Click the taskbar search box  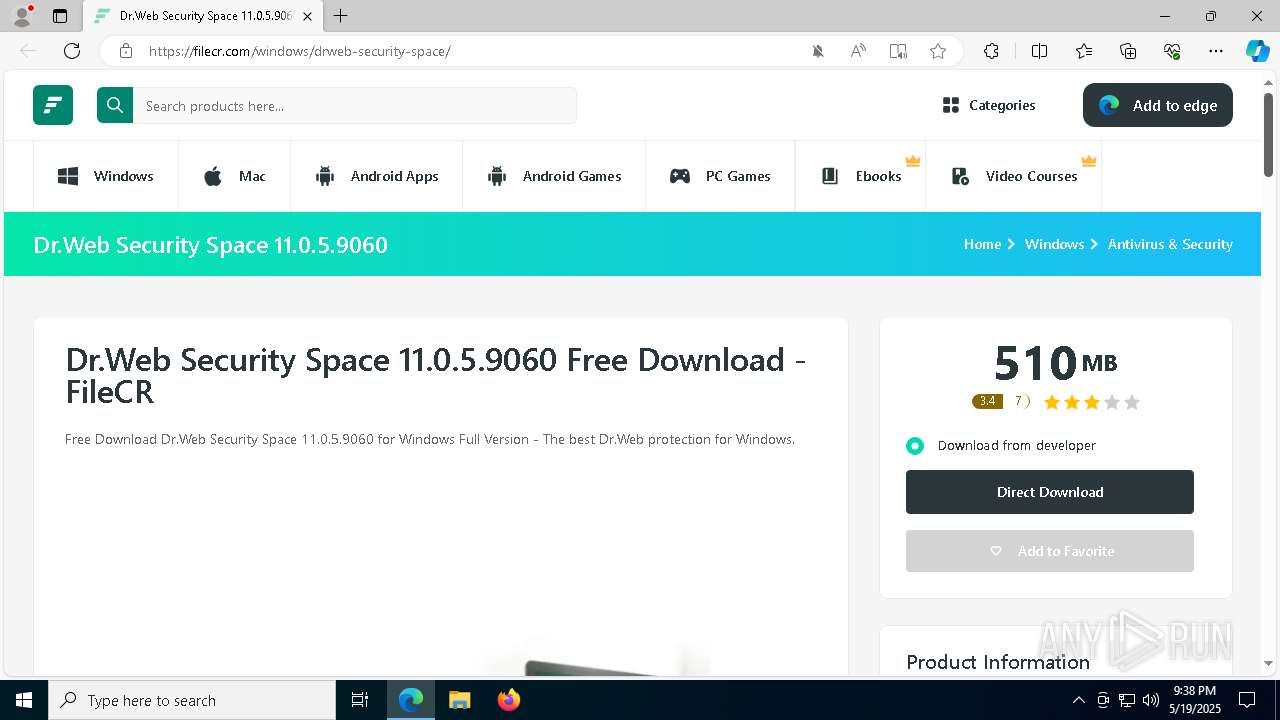[192, 700]
